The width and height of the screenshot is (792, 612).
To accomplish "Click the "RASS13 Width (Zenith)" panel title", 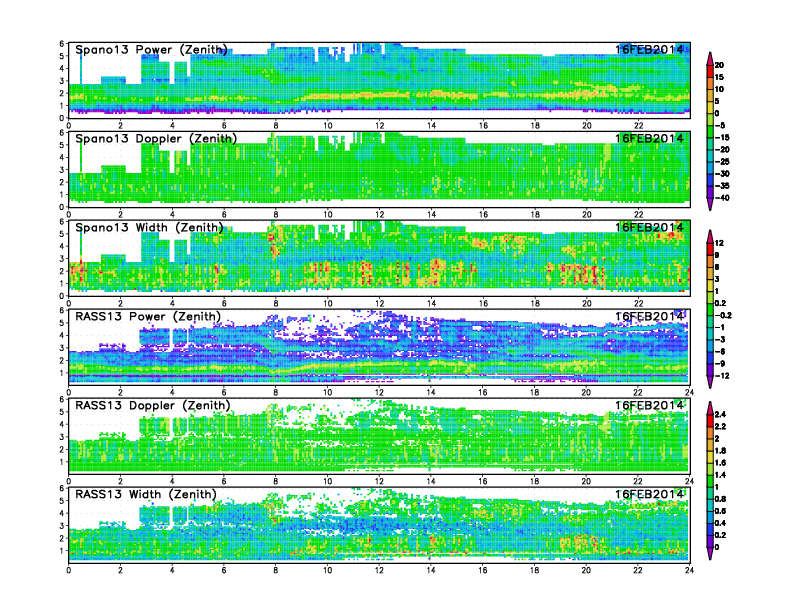I will tap(146, 494).
